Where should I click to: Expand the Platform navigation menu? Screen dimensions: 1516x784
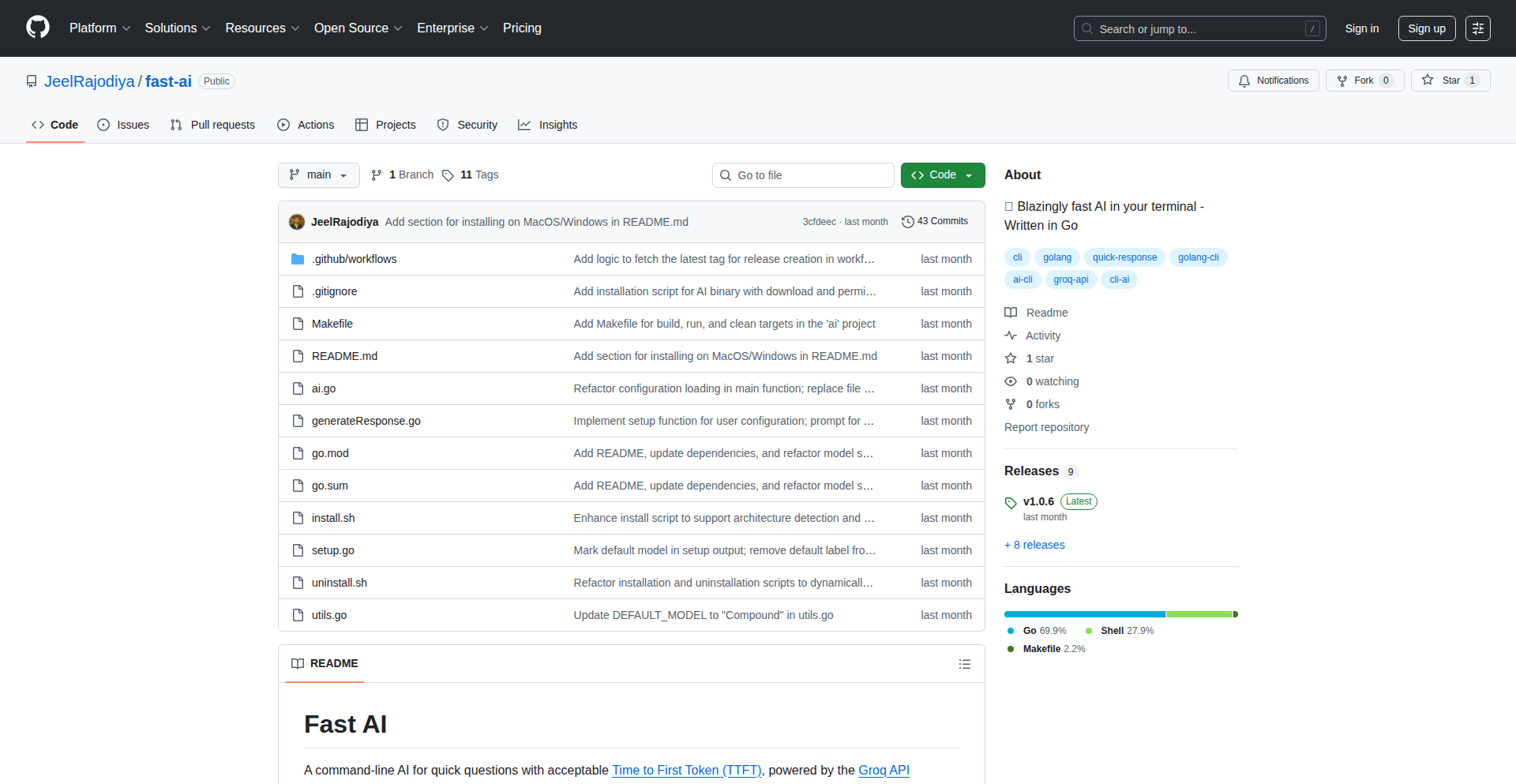click(x=99, y=28)
